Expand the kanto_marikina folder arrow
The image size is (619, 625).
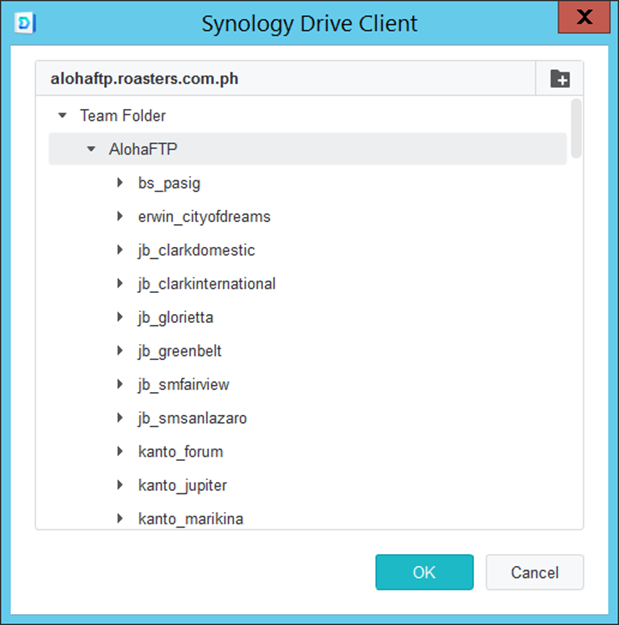tap(120, 518)
